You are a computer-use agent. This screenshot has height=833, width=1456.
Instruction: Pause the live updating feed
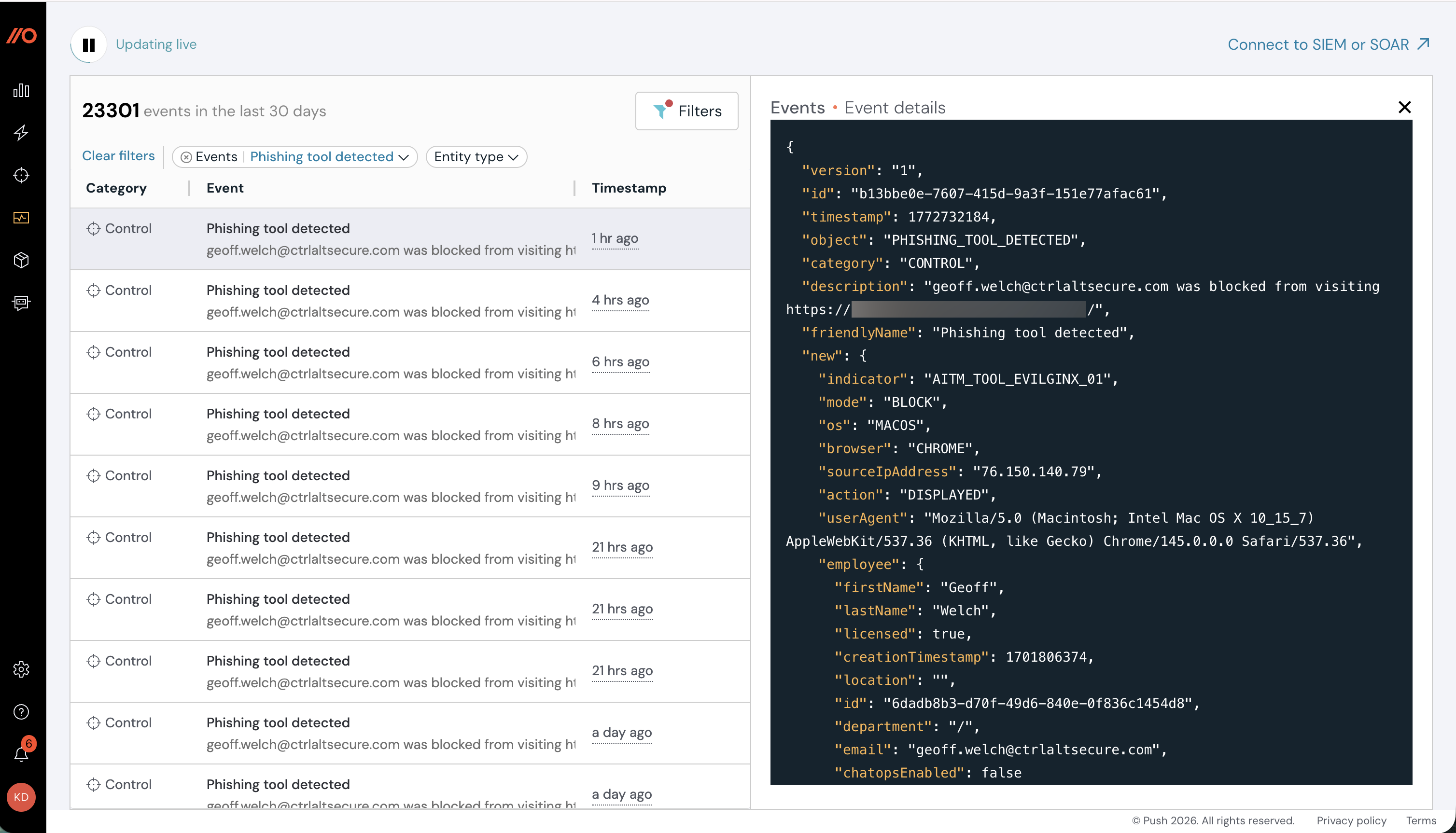89,44
